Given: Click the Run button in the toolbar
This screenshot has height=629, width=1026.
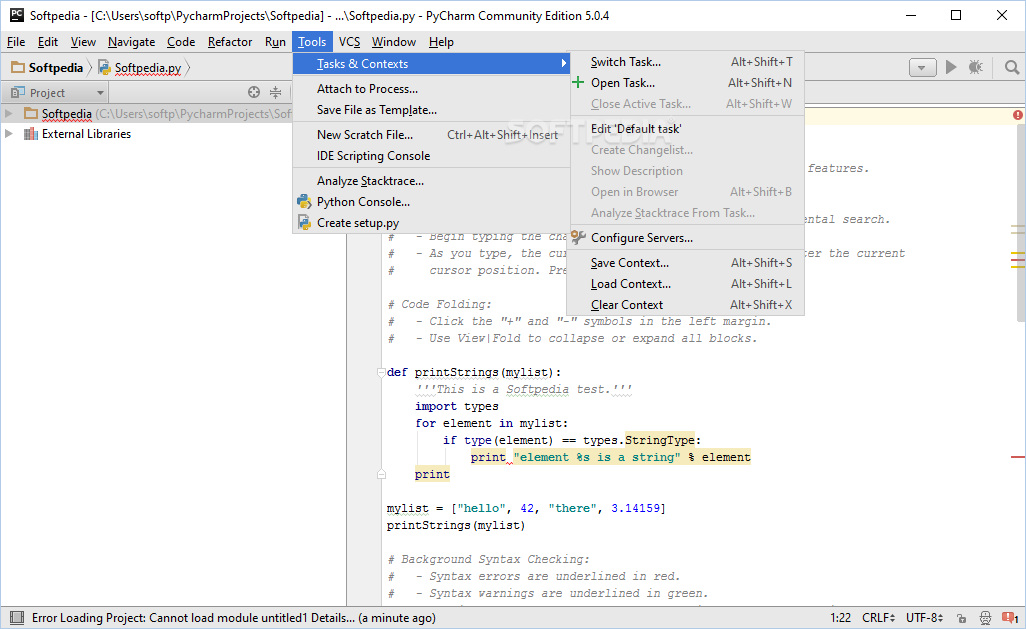Looking at the screenshot, I should pos(951,67).
